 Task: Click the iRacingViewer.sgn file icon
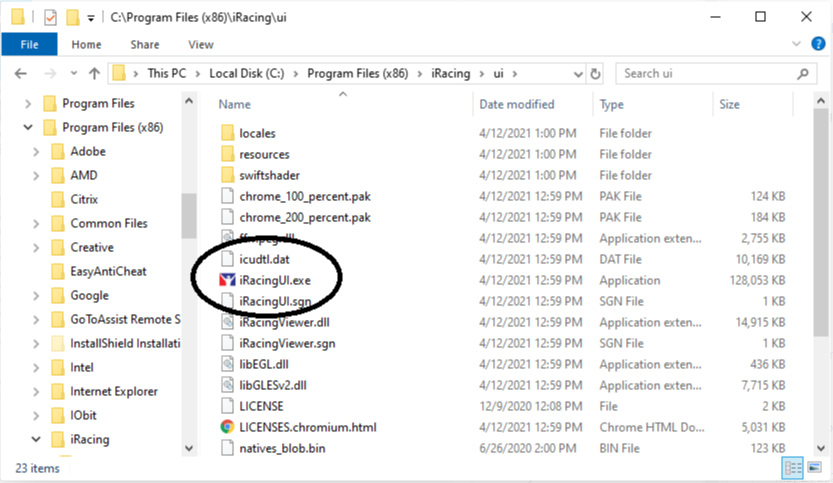227,343
